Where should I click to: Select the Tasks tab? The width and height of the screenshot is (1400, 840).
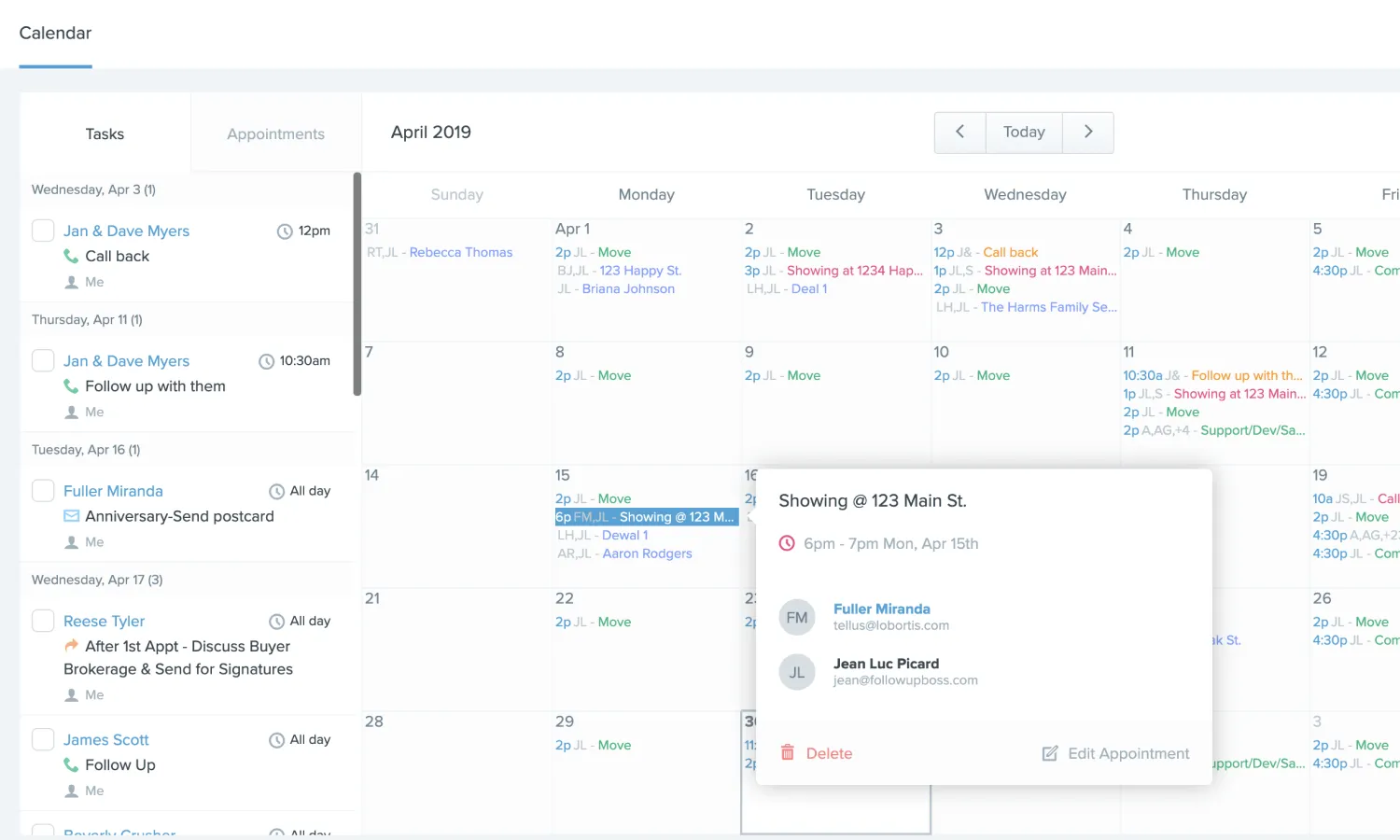pyautogui.click(x=105, y=133)
